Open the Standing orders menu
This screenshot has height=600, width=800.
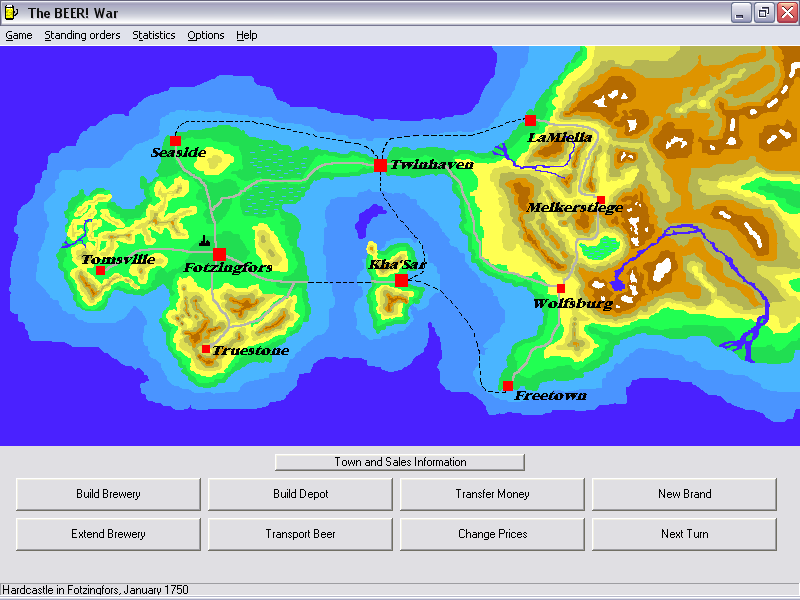point(82,35)
